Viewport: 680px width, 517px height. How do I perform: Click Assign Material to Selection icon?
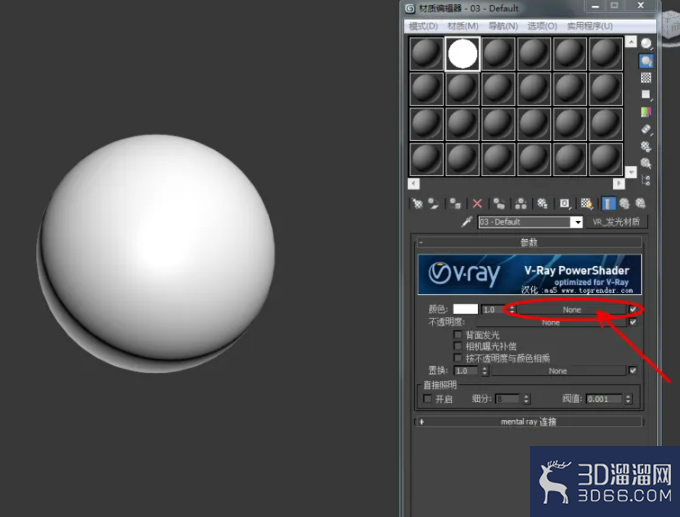[x=455, y=203]
